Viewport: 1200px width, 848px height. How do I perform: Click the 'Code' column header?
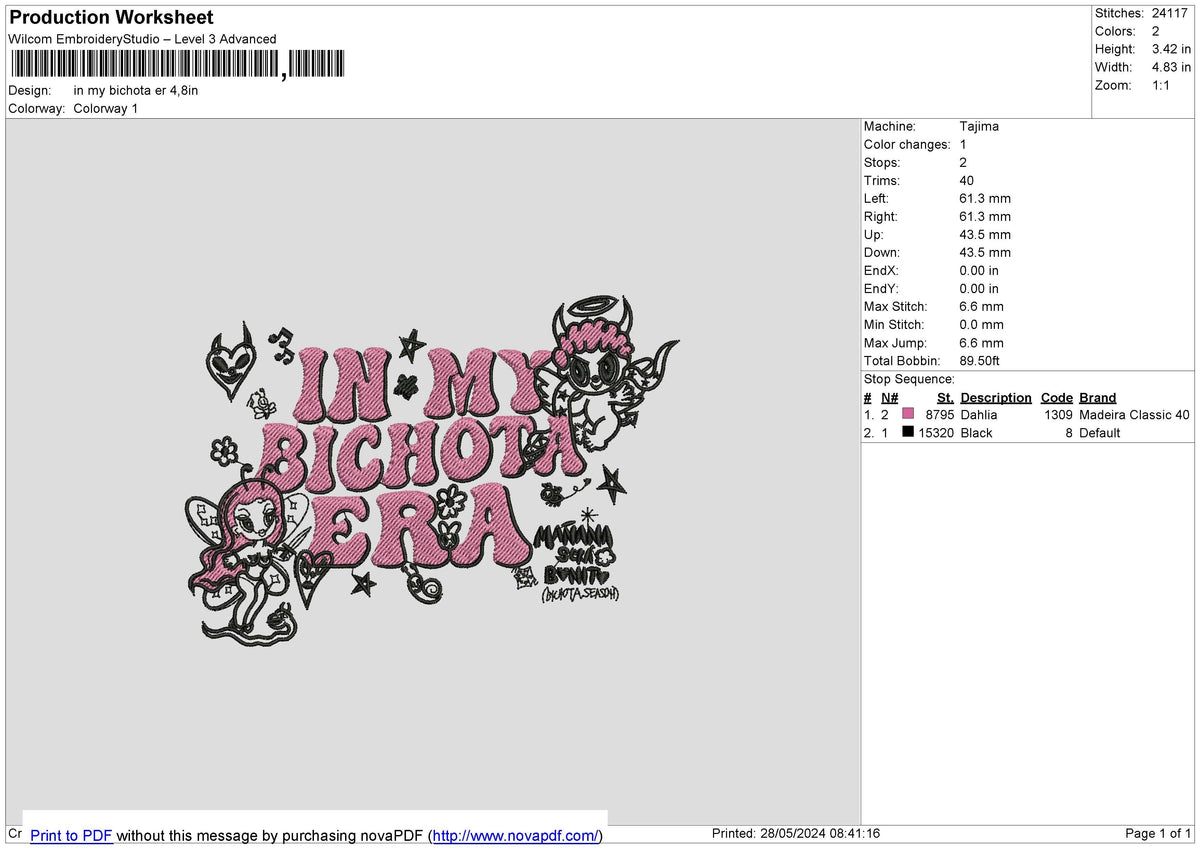pos(1056,397)
